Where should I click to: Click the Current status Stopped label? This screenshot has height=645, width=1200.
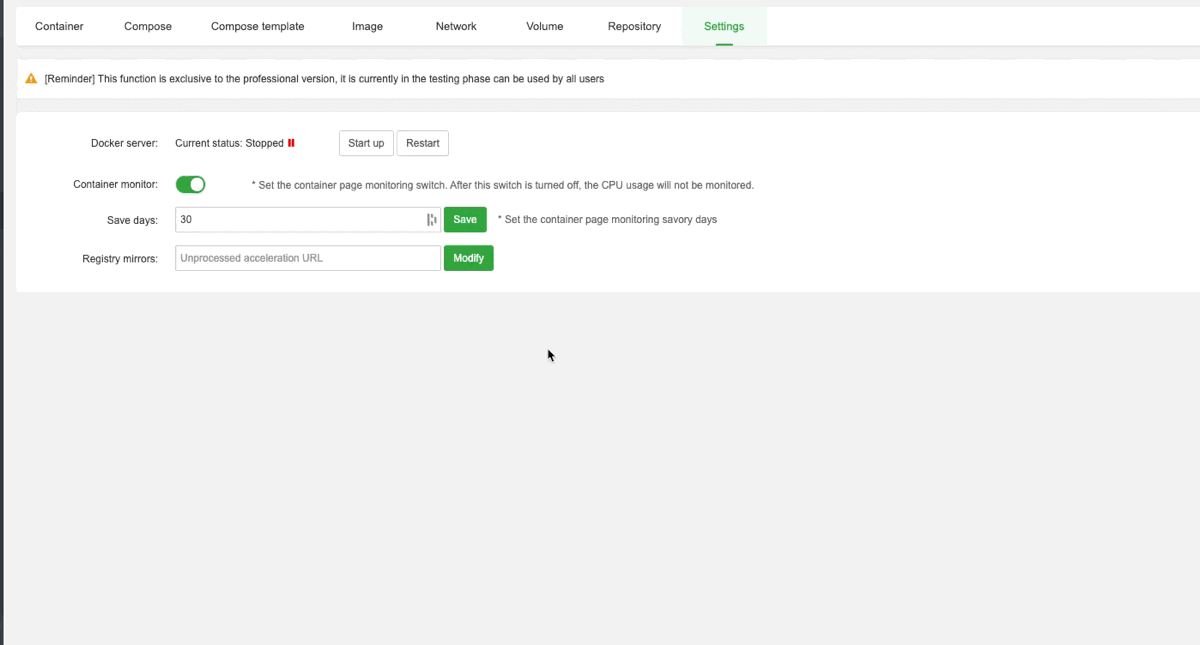pyautogui.click(x=228, y=142)
